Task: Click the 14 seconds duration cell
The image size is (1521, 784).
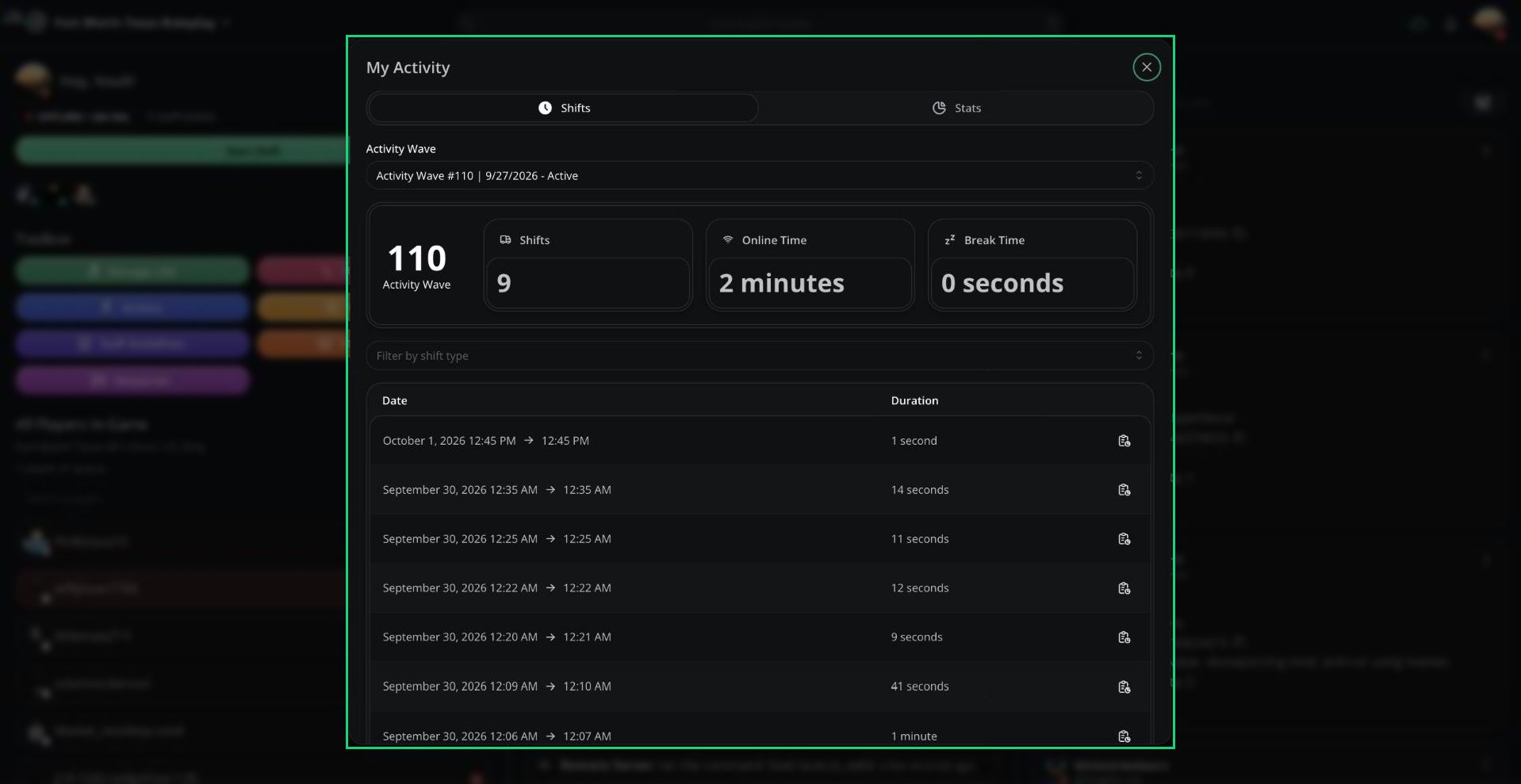Action: coord(919,490)
